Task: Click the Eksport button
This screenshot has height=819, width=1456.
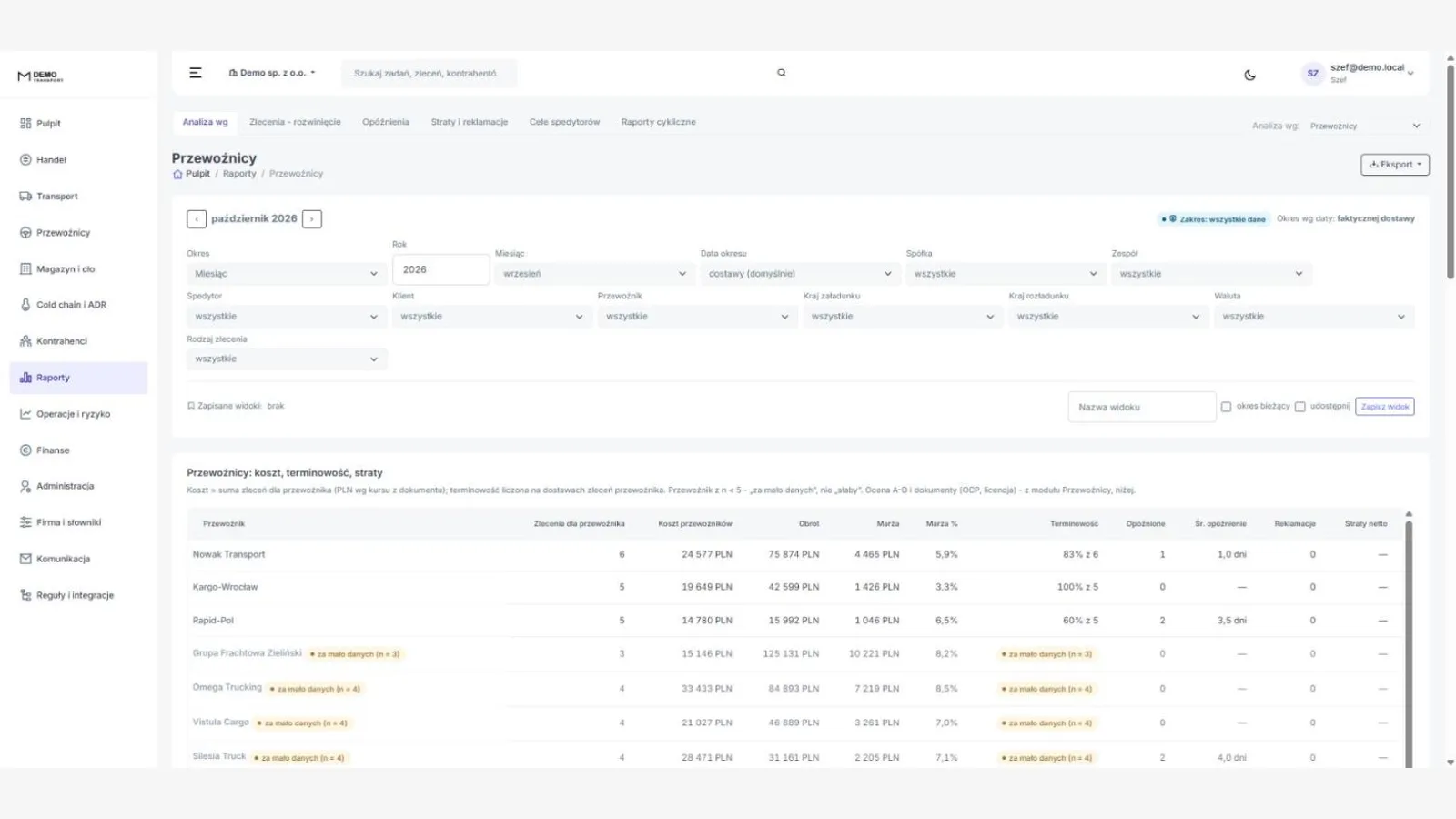Action: click(x=1395, y=165)
